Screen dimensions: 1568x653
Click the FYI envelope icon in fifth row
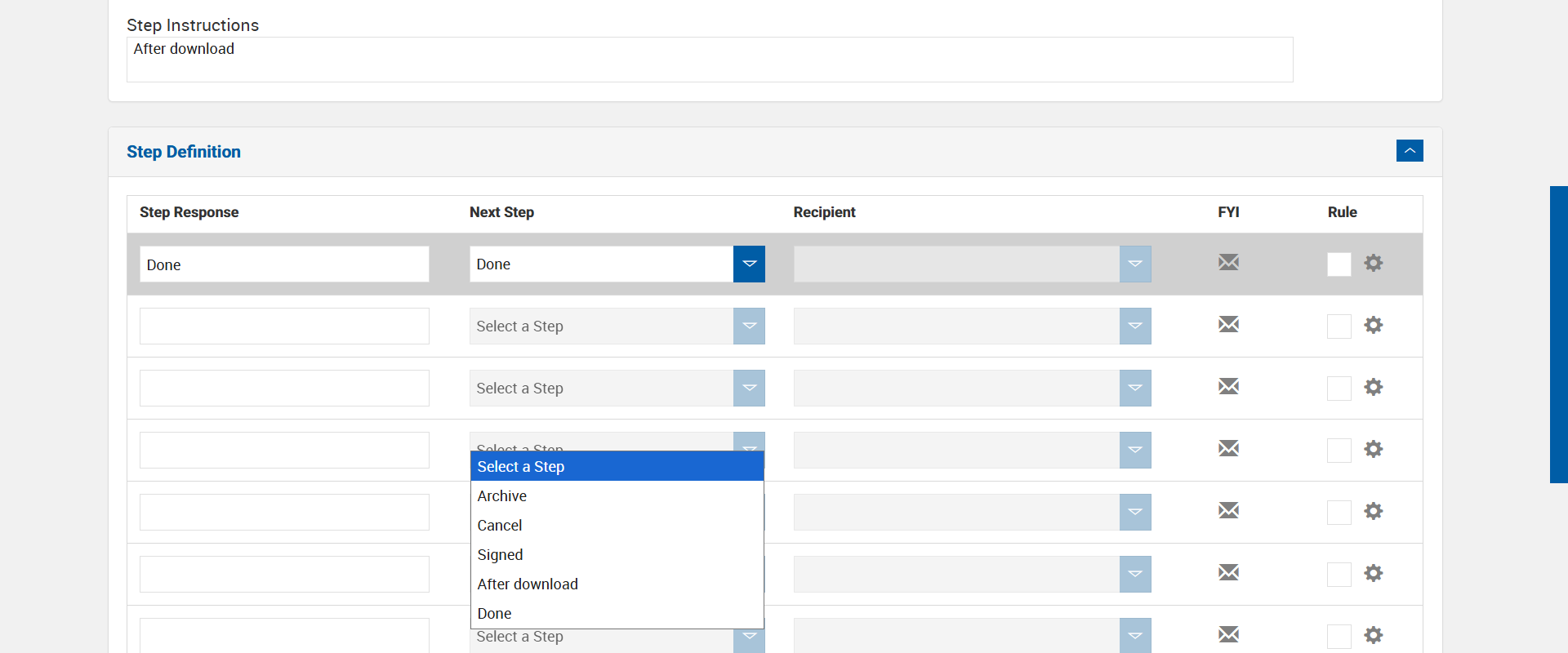click(1228, 510)
